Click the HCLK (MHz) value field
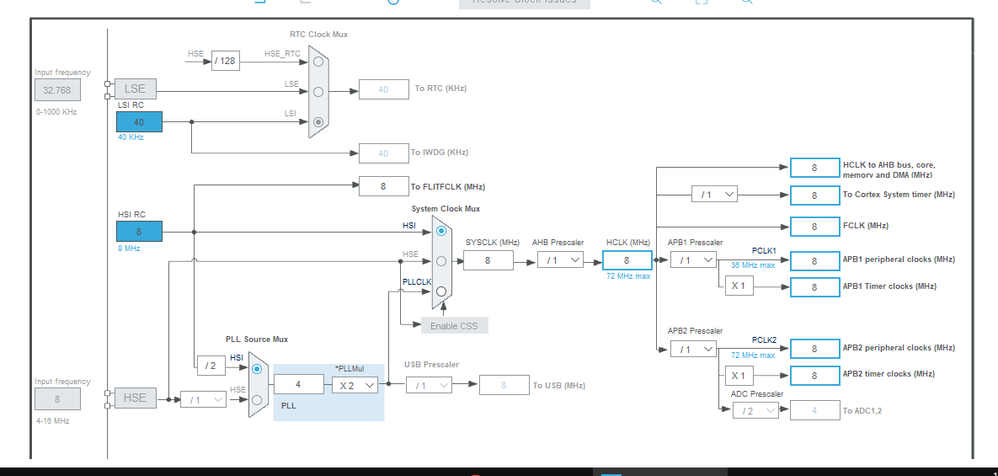 [x=627, y=260]
